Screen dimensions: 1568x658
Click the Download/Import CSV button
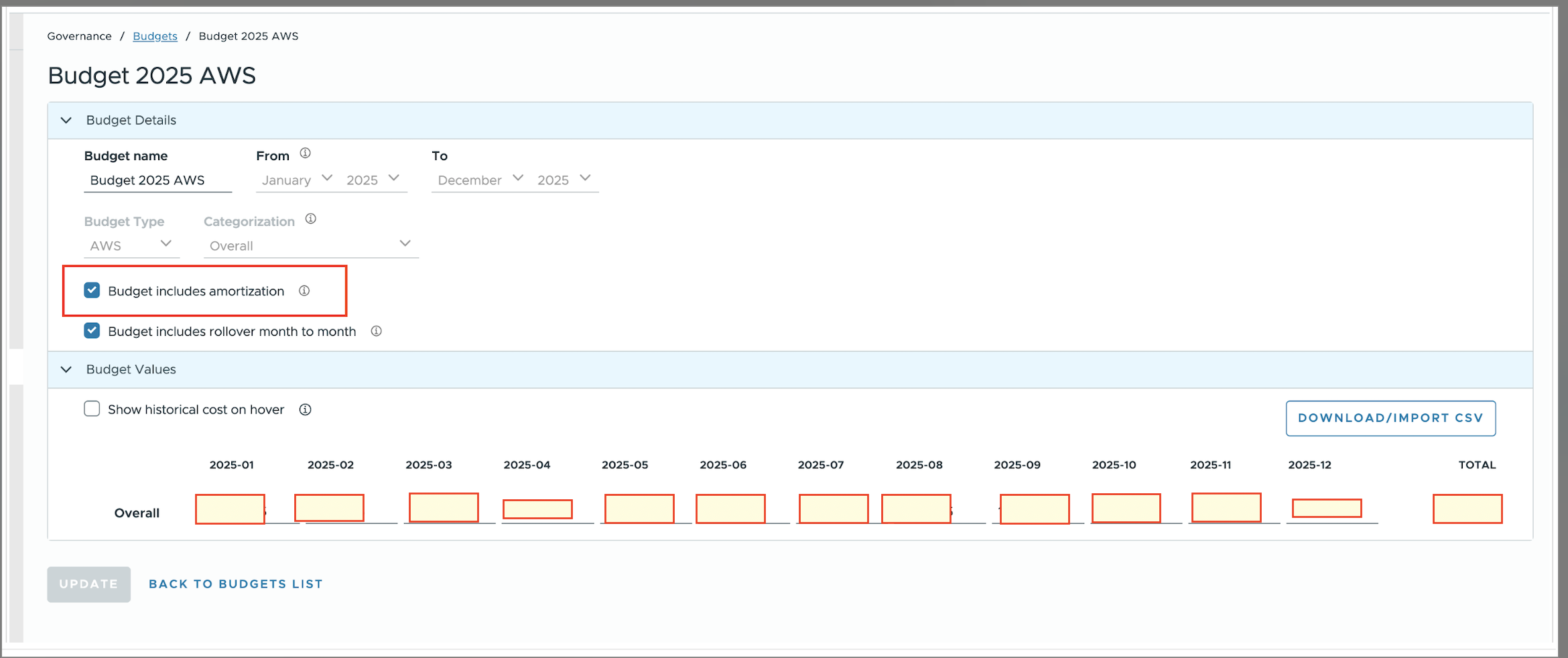pos(1390,418)
